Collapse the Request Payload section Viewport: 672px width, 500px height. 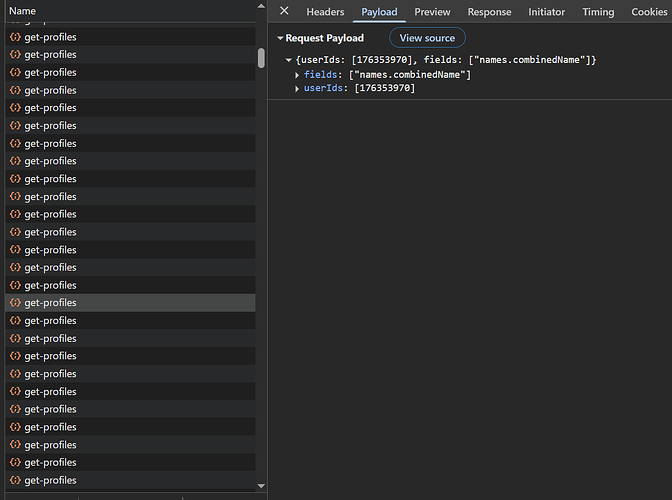point(280,38)
